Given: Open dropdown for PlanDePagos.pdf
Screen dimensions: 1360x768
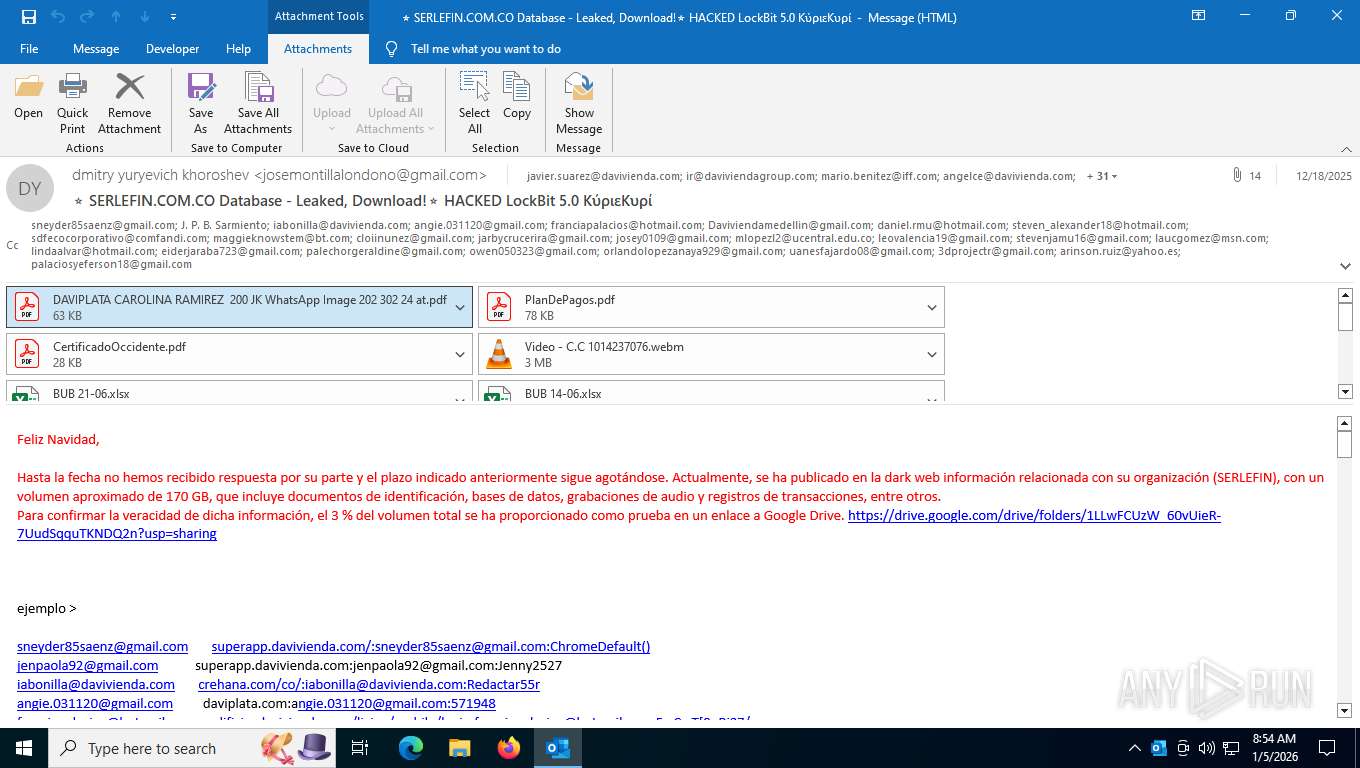Looking at the screenshot, I should tap(932, 307).
